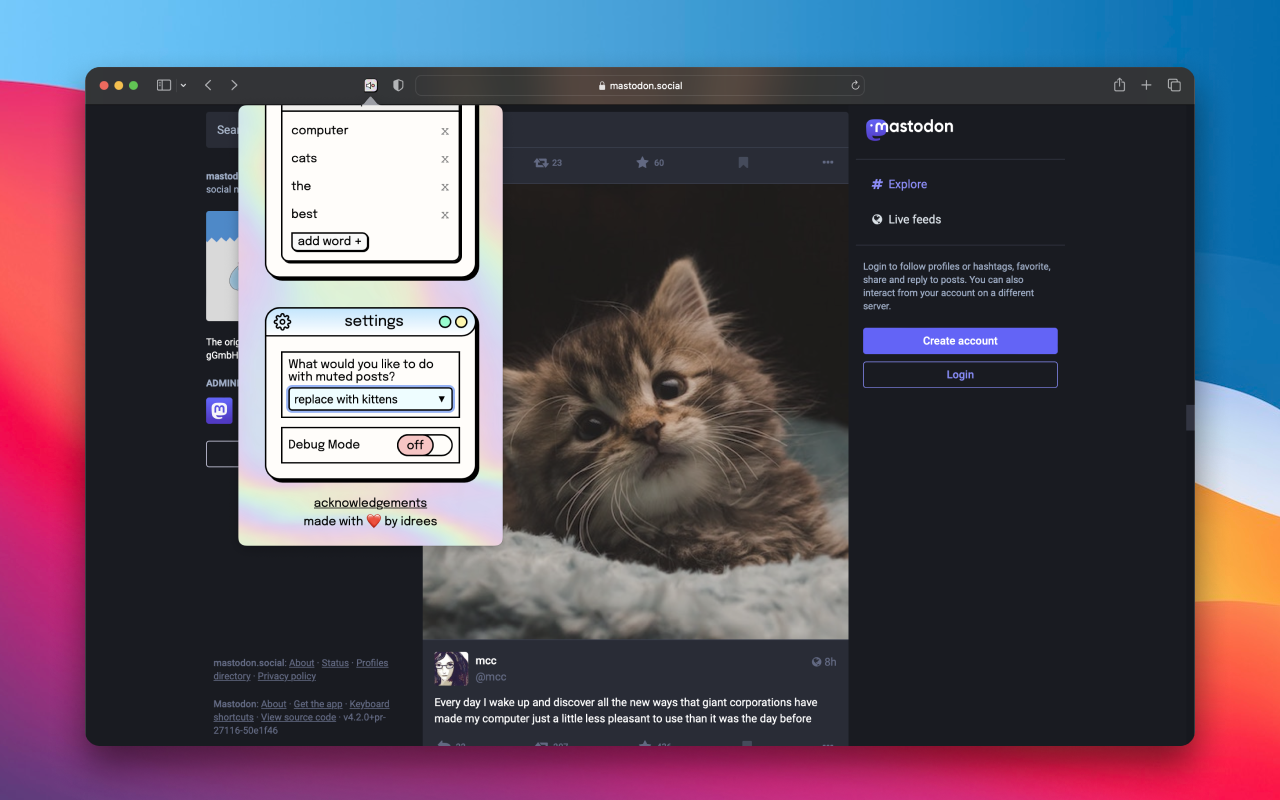The image size is (1280, 800).
Task: Open the acknowledgements link
Action: tap(370, 503)
